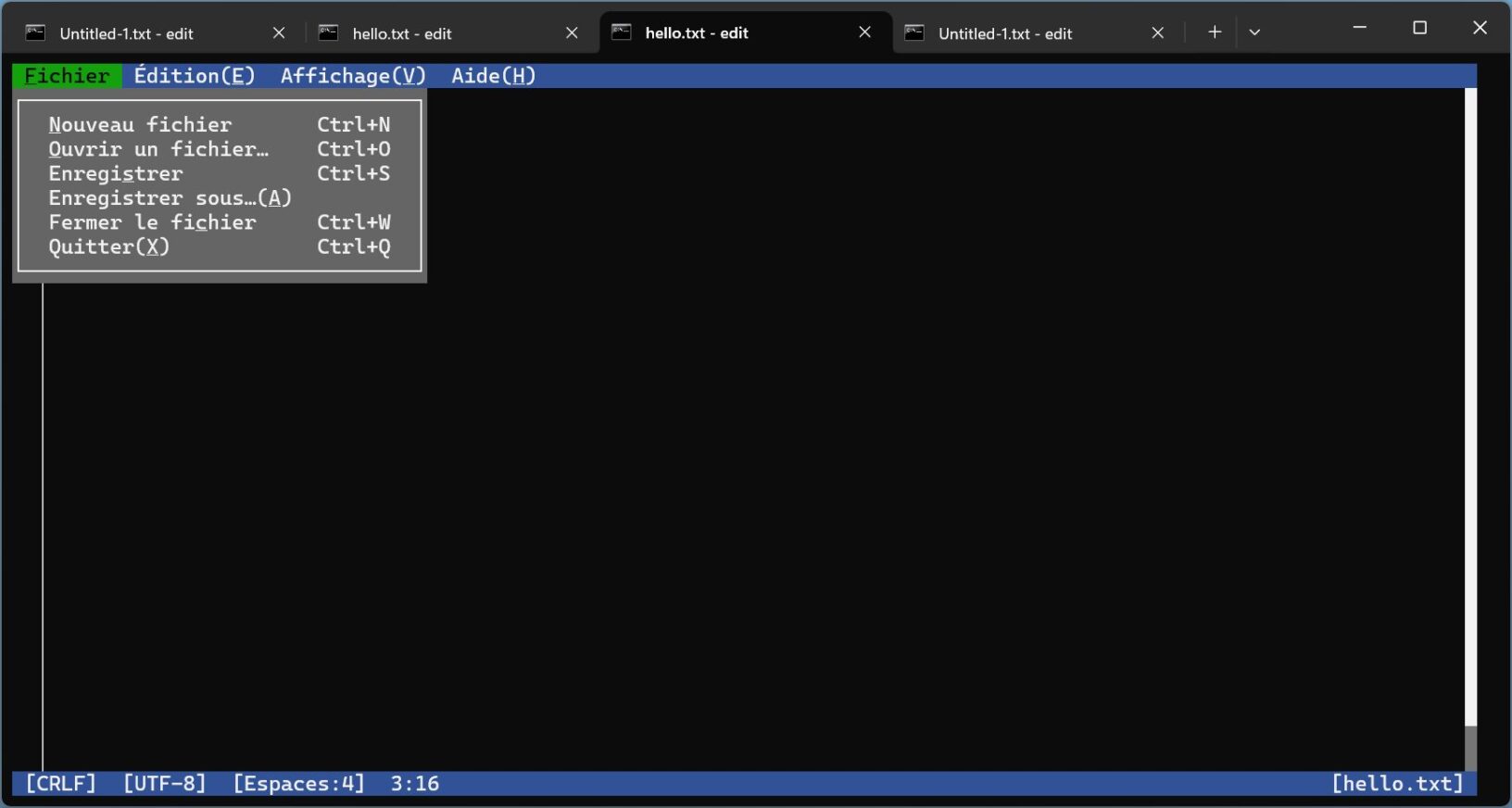This screenshot has height=808, width=1512.
Task: Choose Ouvrir un fichier… entry
Action: (220, 149)
